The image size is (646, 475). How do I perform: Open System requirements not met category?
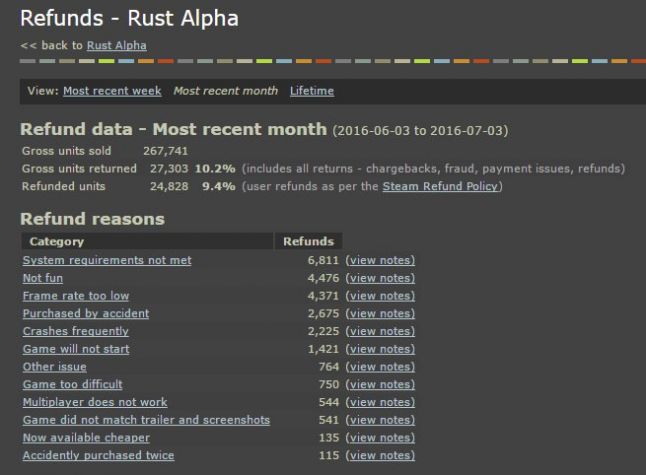[107, 260]
